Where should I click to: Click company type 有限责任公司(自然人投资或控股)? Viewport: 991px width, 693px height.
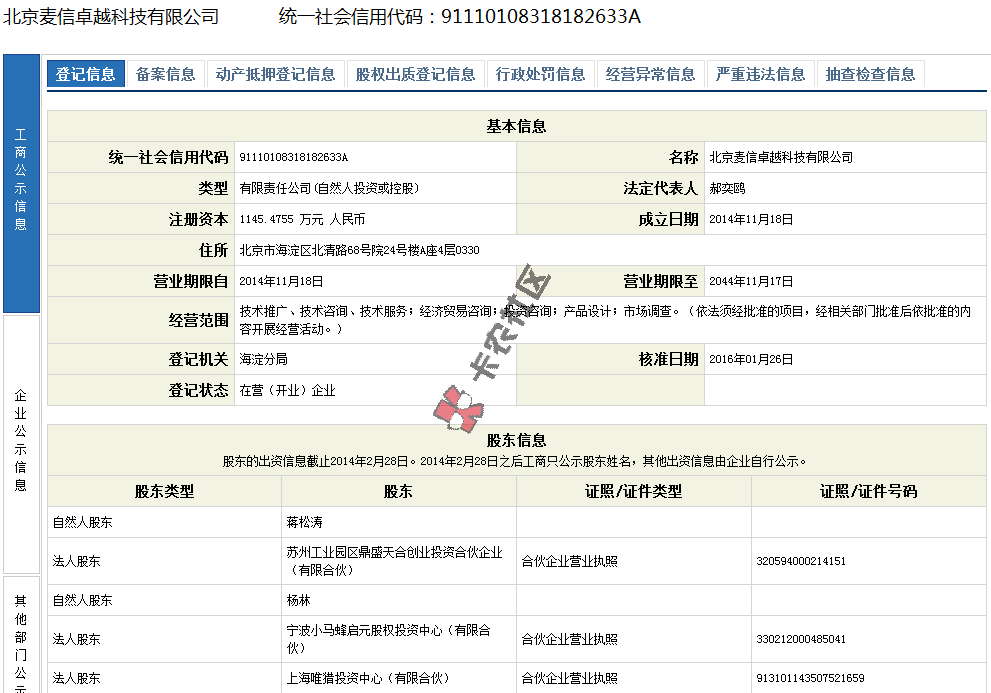(x=329, y=188)
